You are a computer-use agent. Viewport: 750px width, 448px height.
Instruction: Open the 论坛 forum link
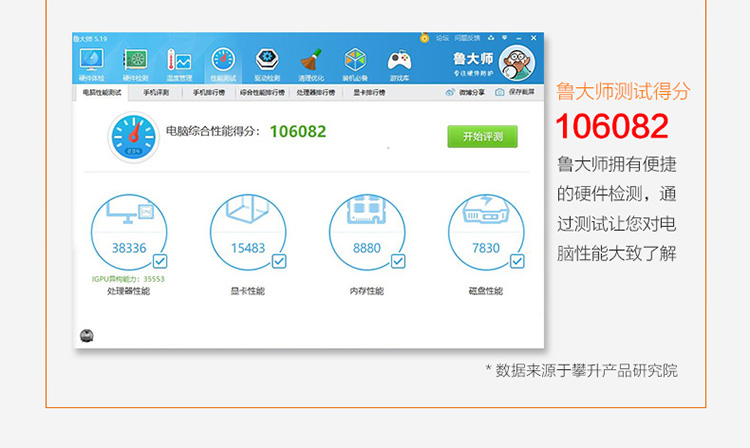[442, 38]
